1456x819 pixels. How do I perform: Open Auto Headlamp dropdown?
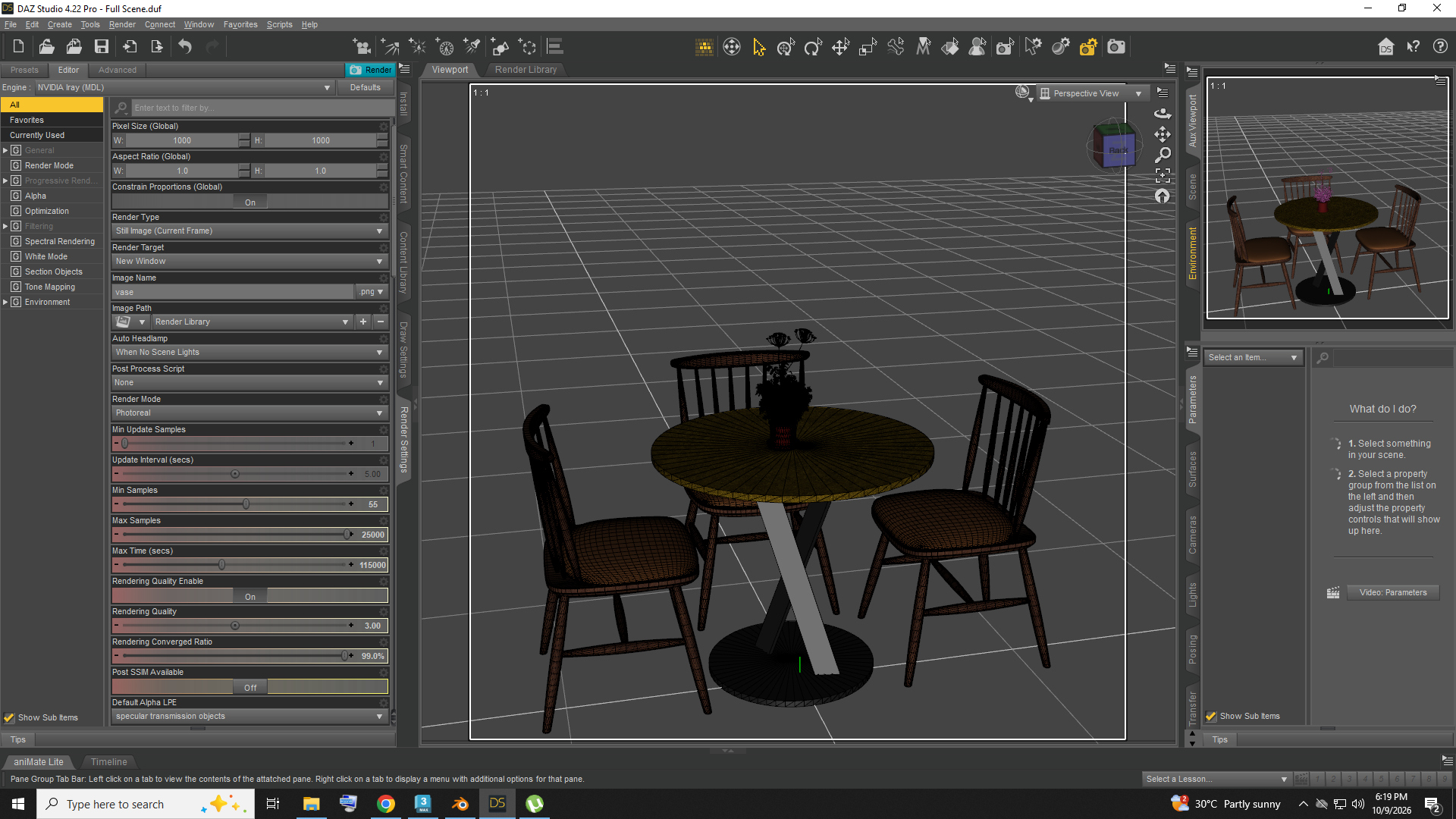(249, 353)
